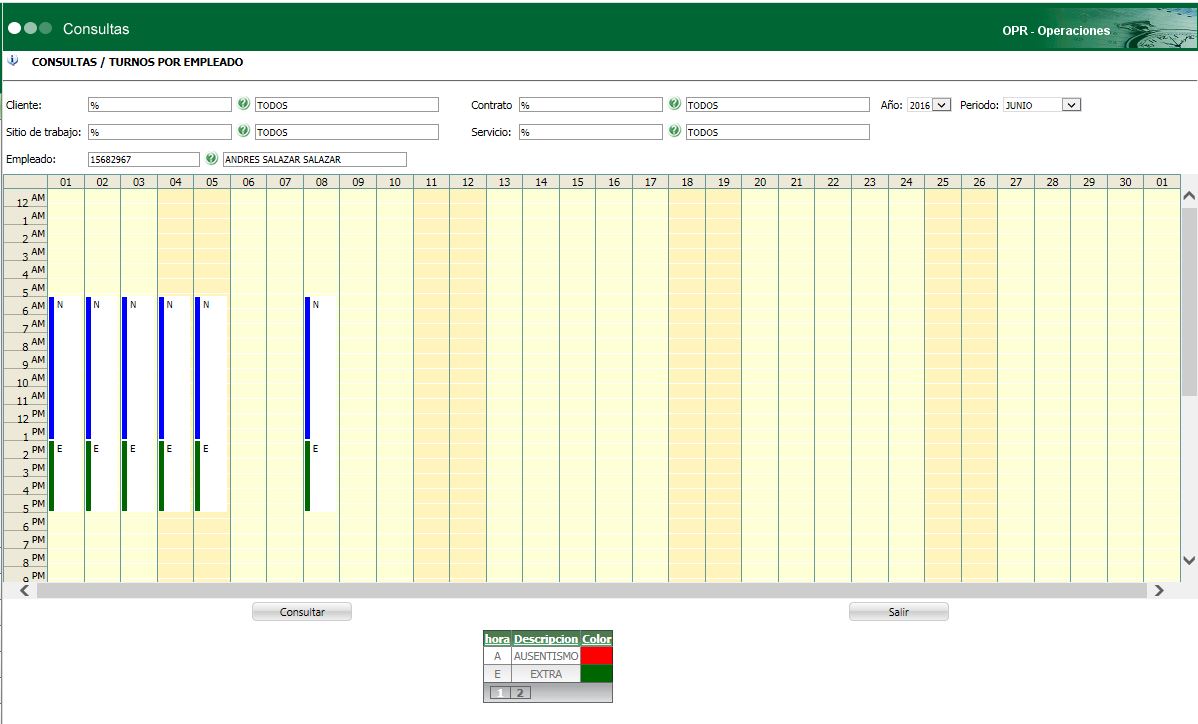Click the ANDRES SALAZAR SALAZAR name field
1198x724 pixels.
tap(315, 159)
